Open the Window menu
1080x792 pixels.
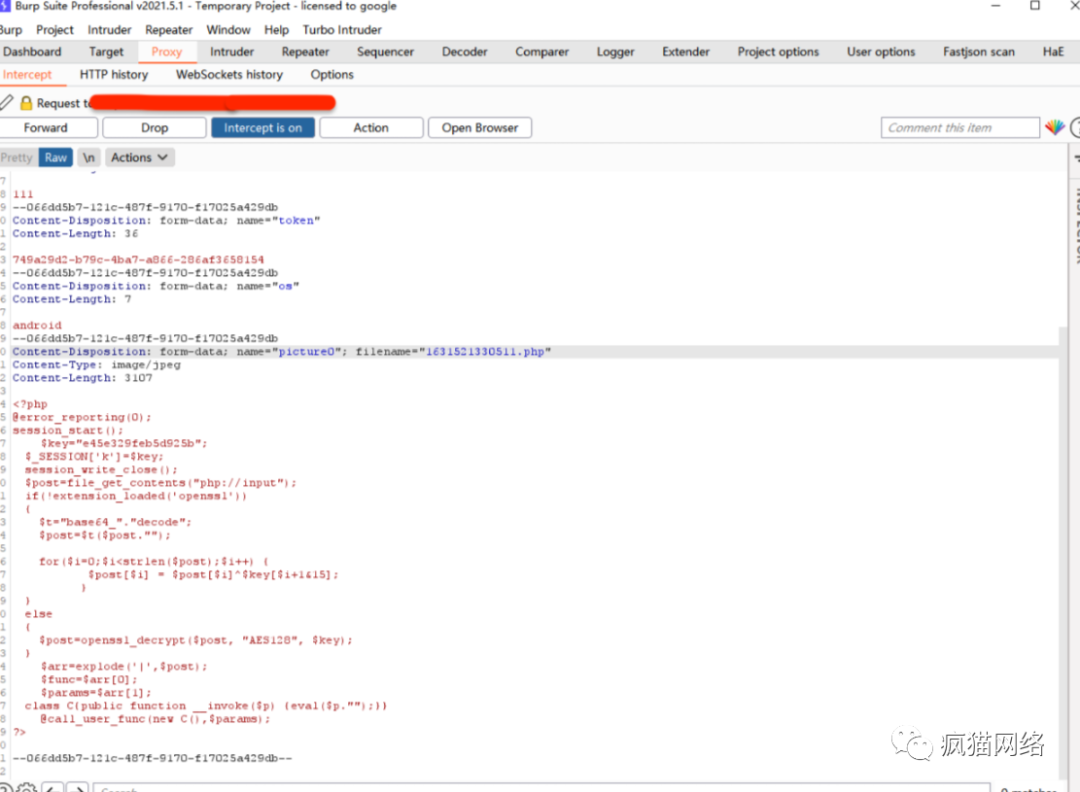pos(228,30)
